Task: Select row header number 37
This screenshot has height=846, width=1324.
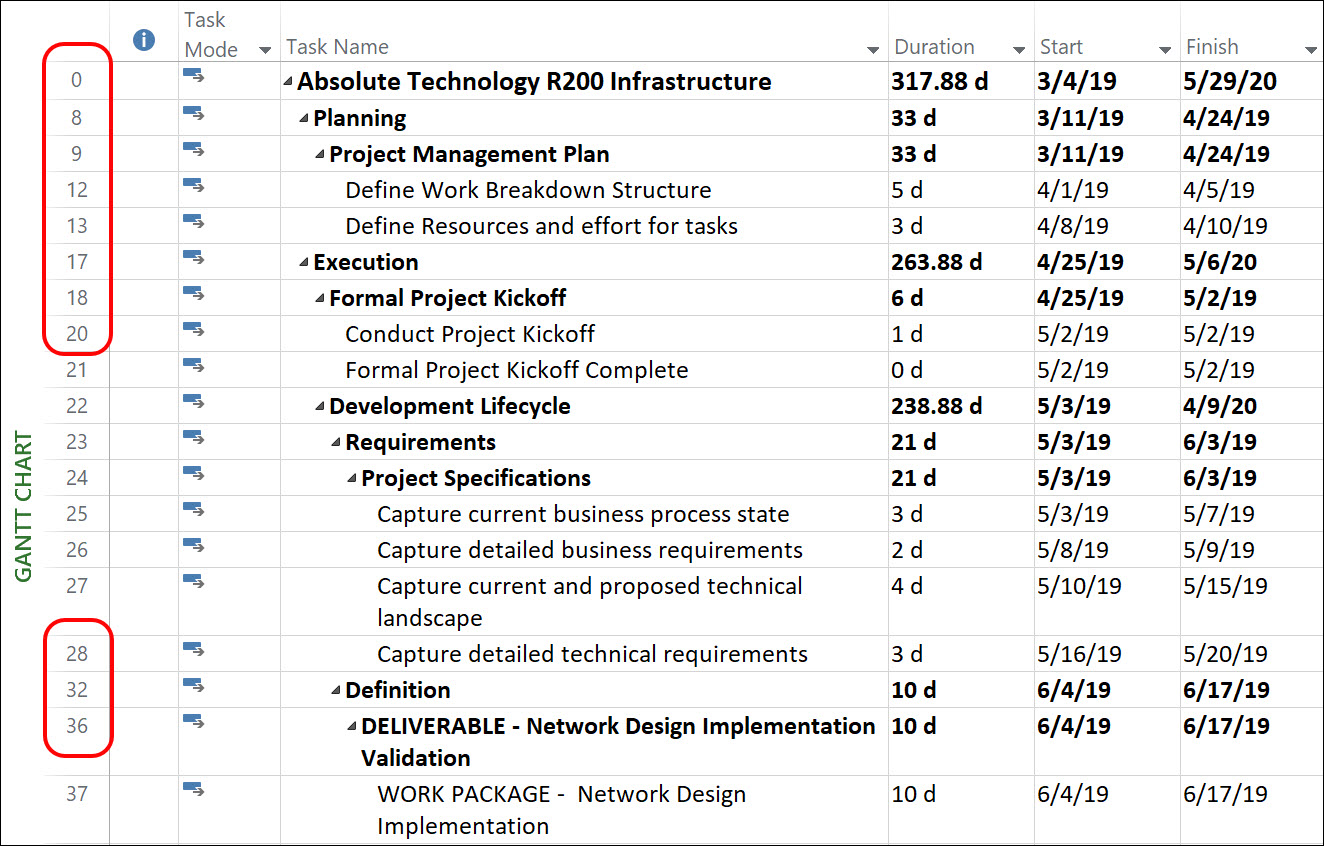Action: 77,794
